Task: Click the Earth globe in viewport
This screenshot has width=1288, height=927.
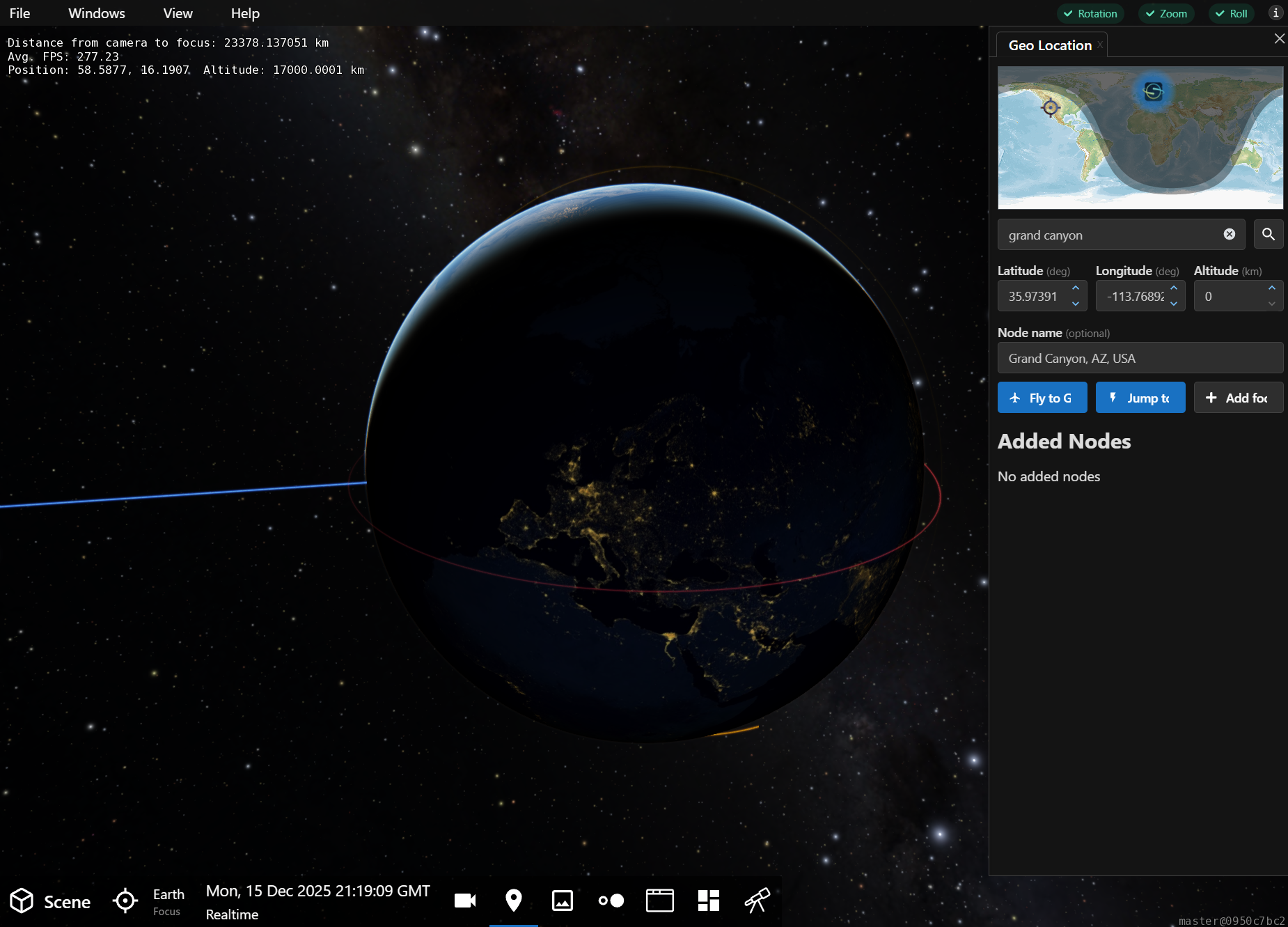Action: [x=644, y=463]
